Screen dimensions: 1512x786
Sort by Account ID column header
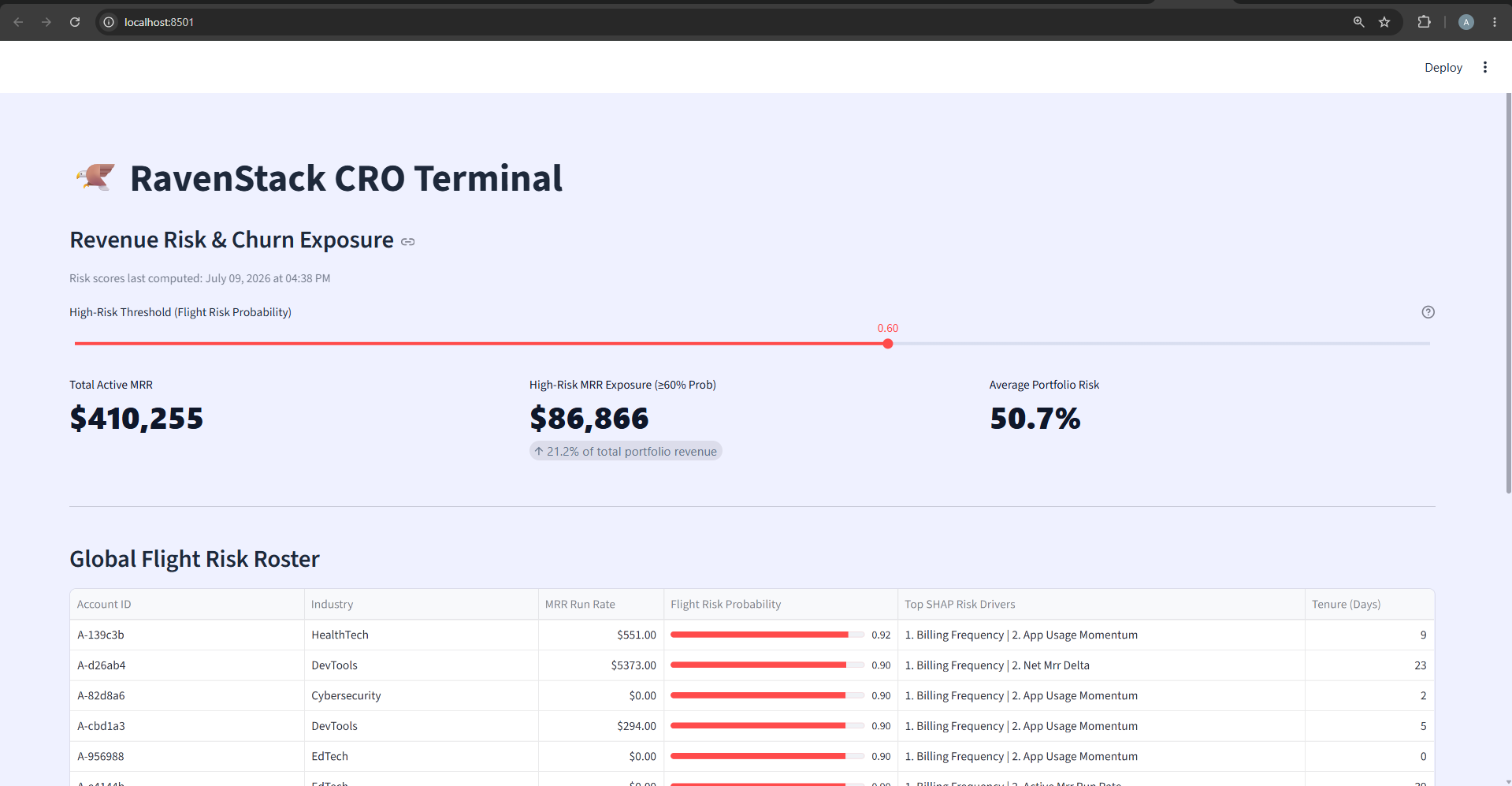pyautogui.click(x=187, y=605)
